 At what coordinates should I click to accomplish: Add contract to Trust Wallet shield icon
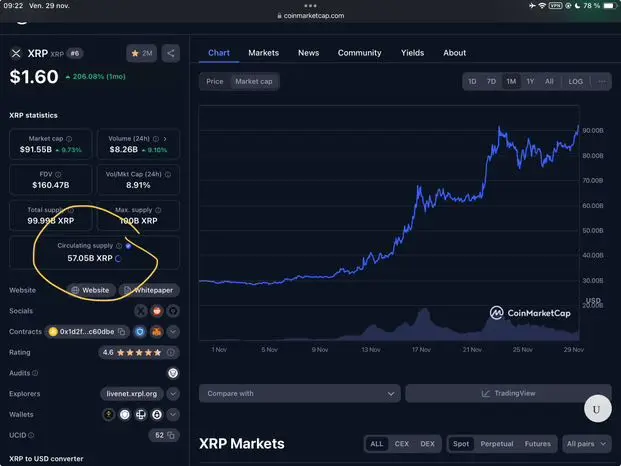pyautogui.click(x=140, y=331)
